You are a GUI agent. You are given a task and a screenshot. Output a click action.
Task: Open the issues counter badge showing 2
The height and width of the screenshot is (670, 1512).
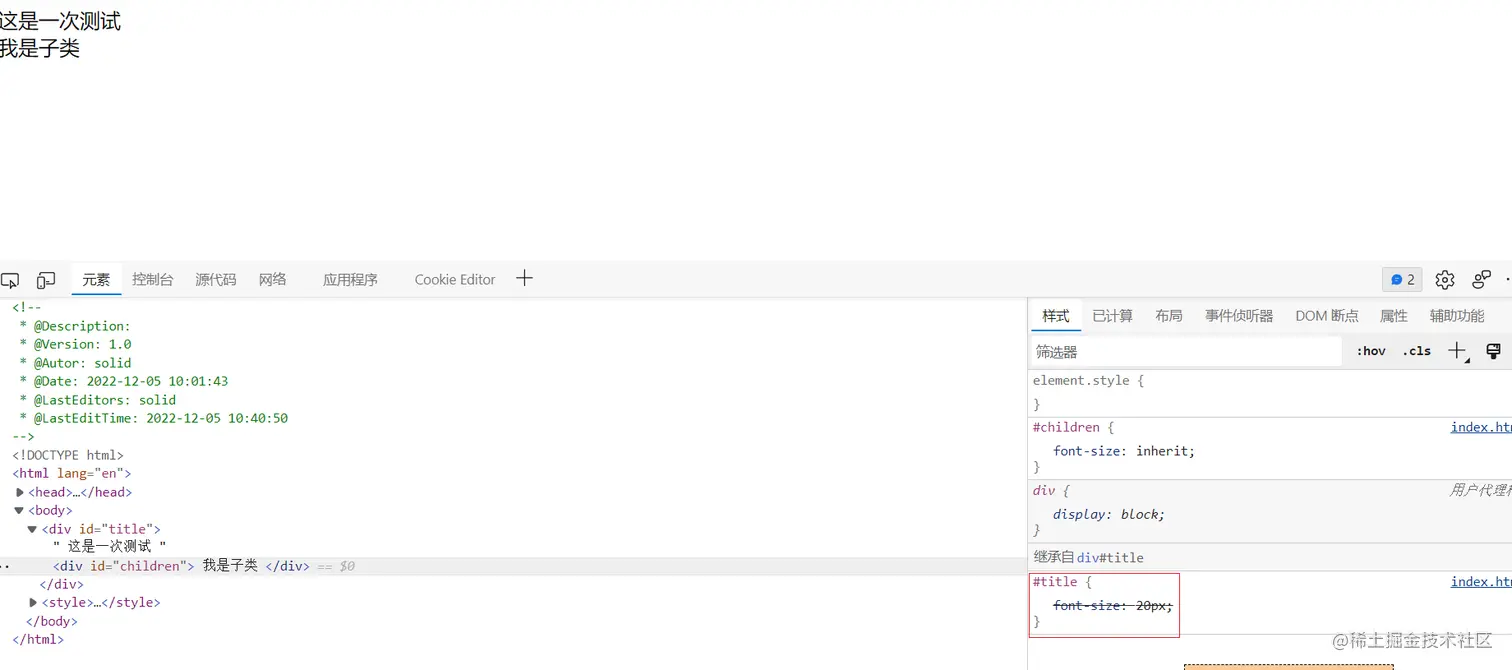click(1402, 280)
